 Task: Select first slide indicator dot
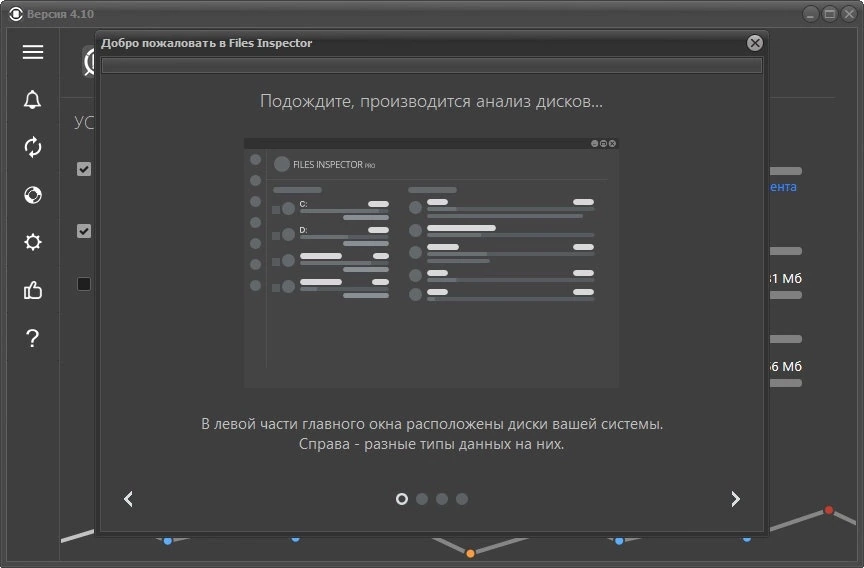coord(402,499)
